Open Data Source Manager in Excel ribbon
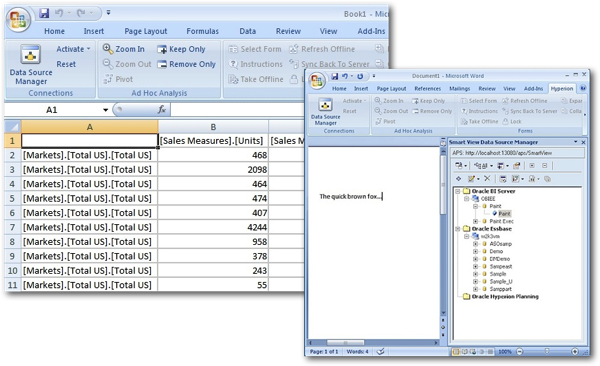 (x=31, y=64)
